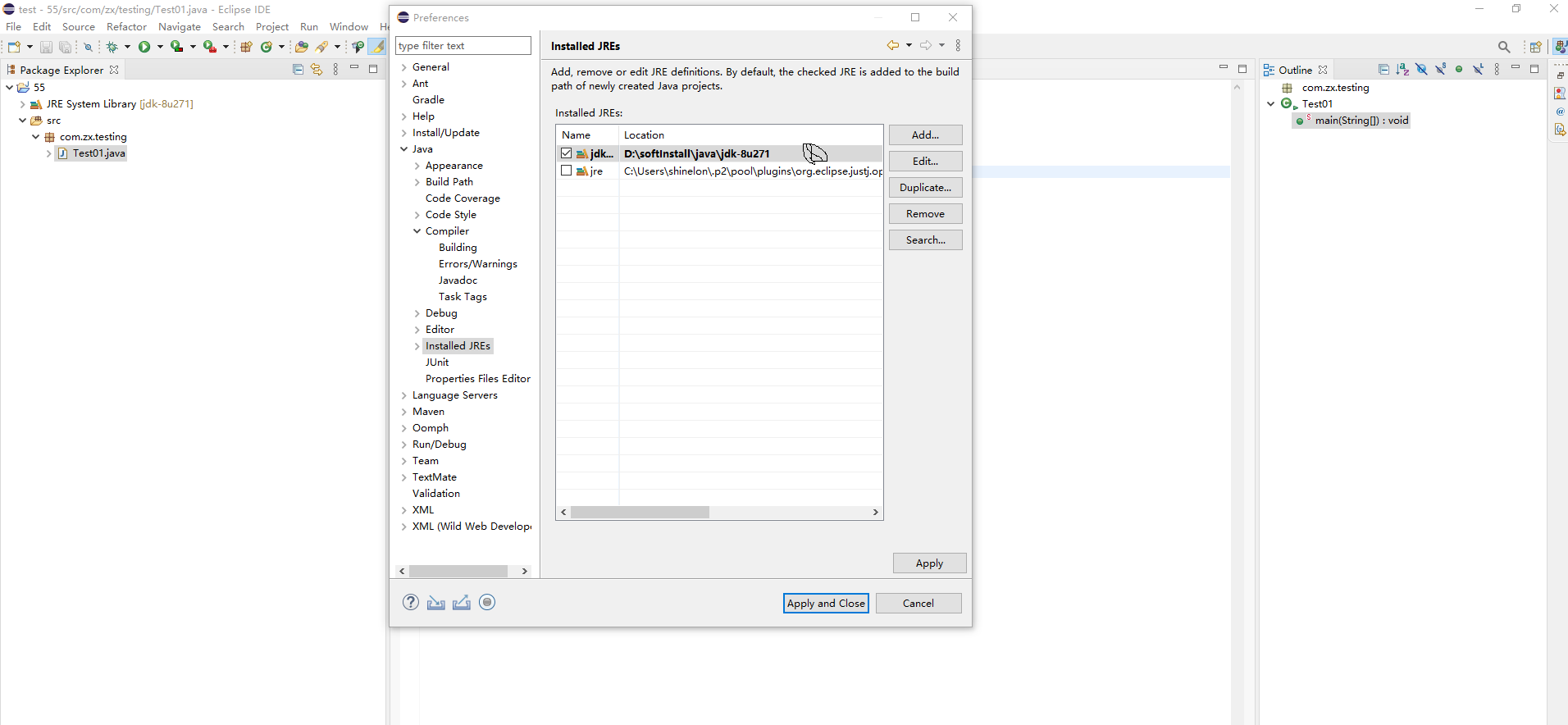Viewport: 1568px width, 725px height.
Task: Click the JRE table scrollbar right arrow
Action: [x=876, y=512]
